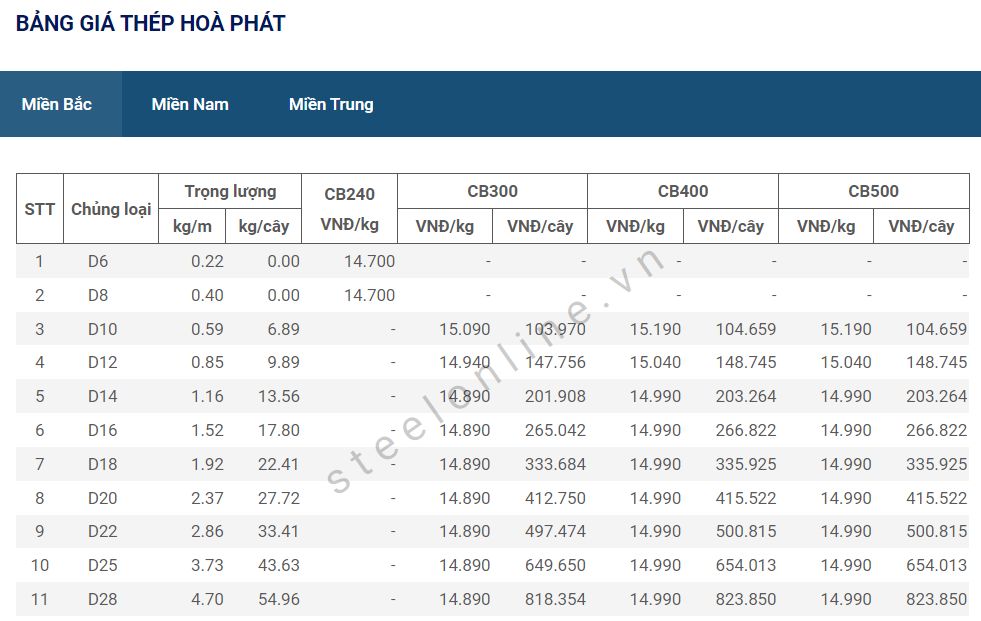This screenshot has width=981, height=621.
Task: Click the kg/m sub-header
Action: [192, 226]
